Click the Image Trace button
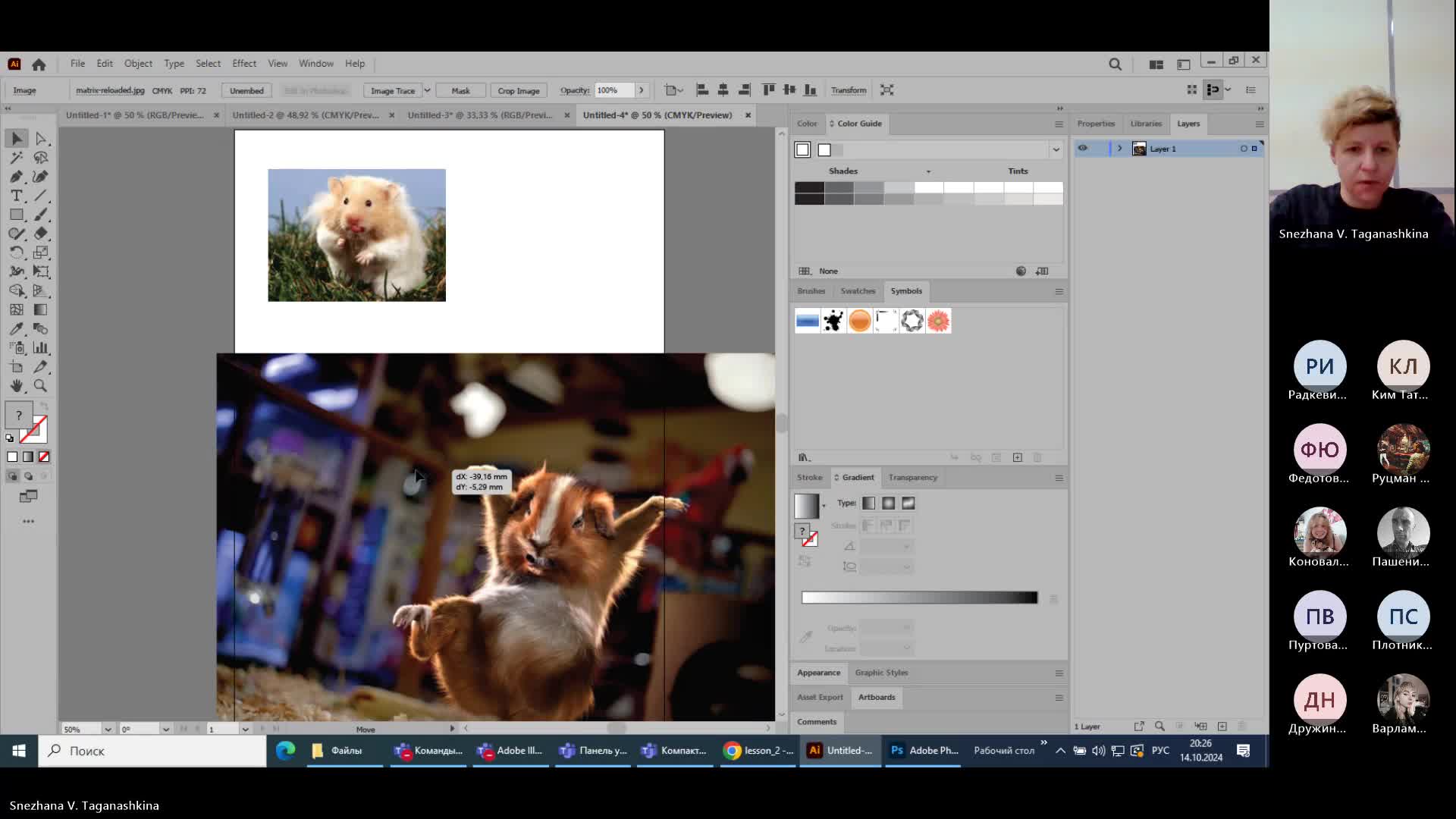The height and width of the screenshot is (819, 1456). [393, 90]
